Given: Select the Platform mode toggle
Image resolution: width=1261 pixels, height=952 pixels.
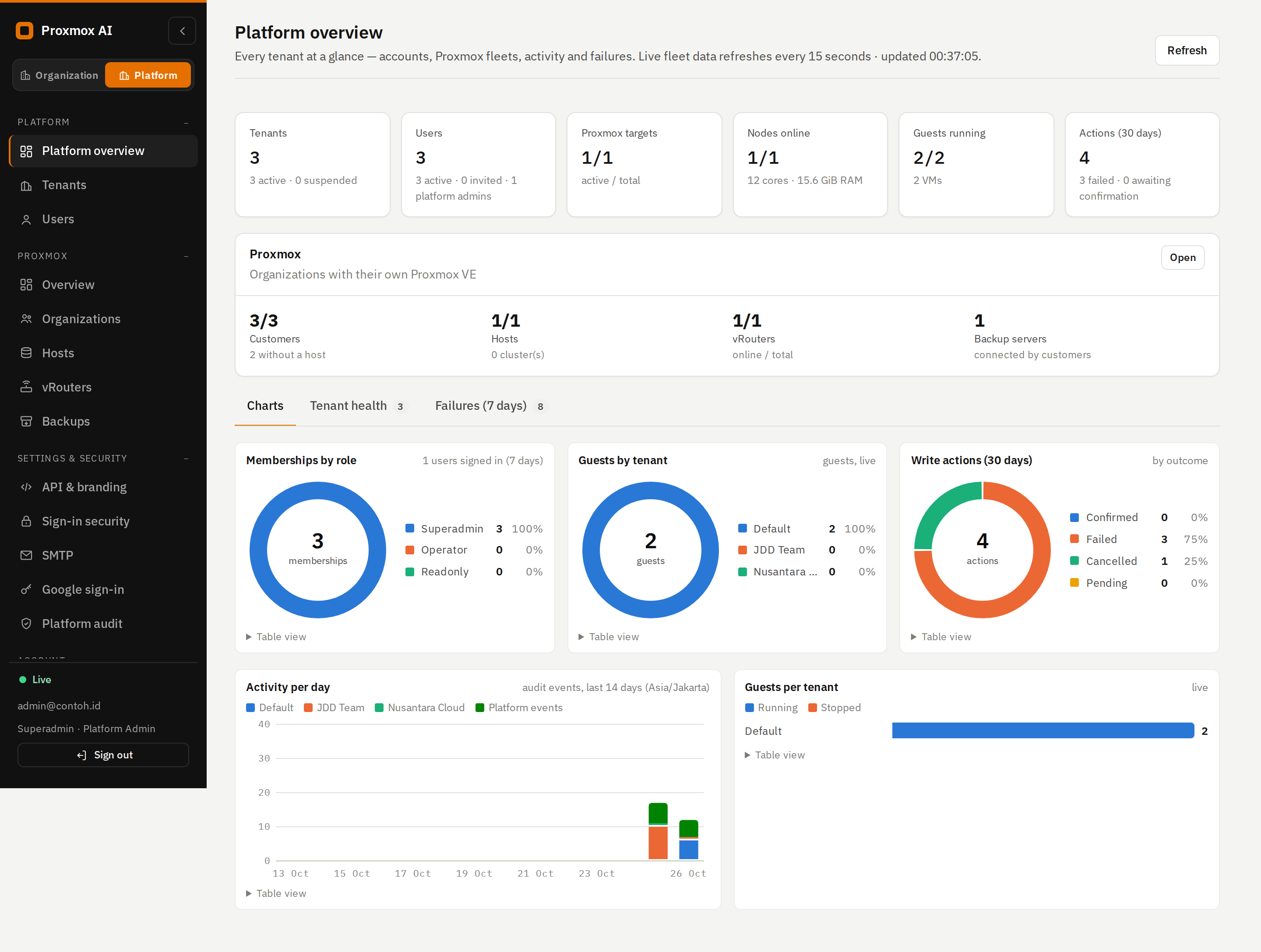Looking at the screenshot, I should pos(148,75).
